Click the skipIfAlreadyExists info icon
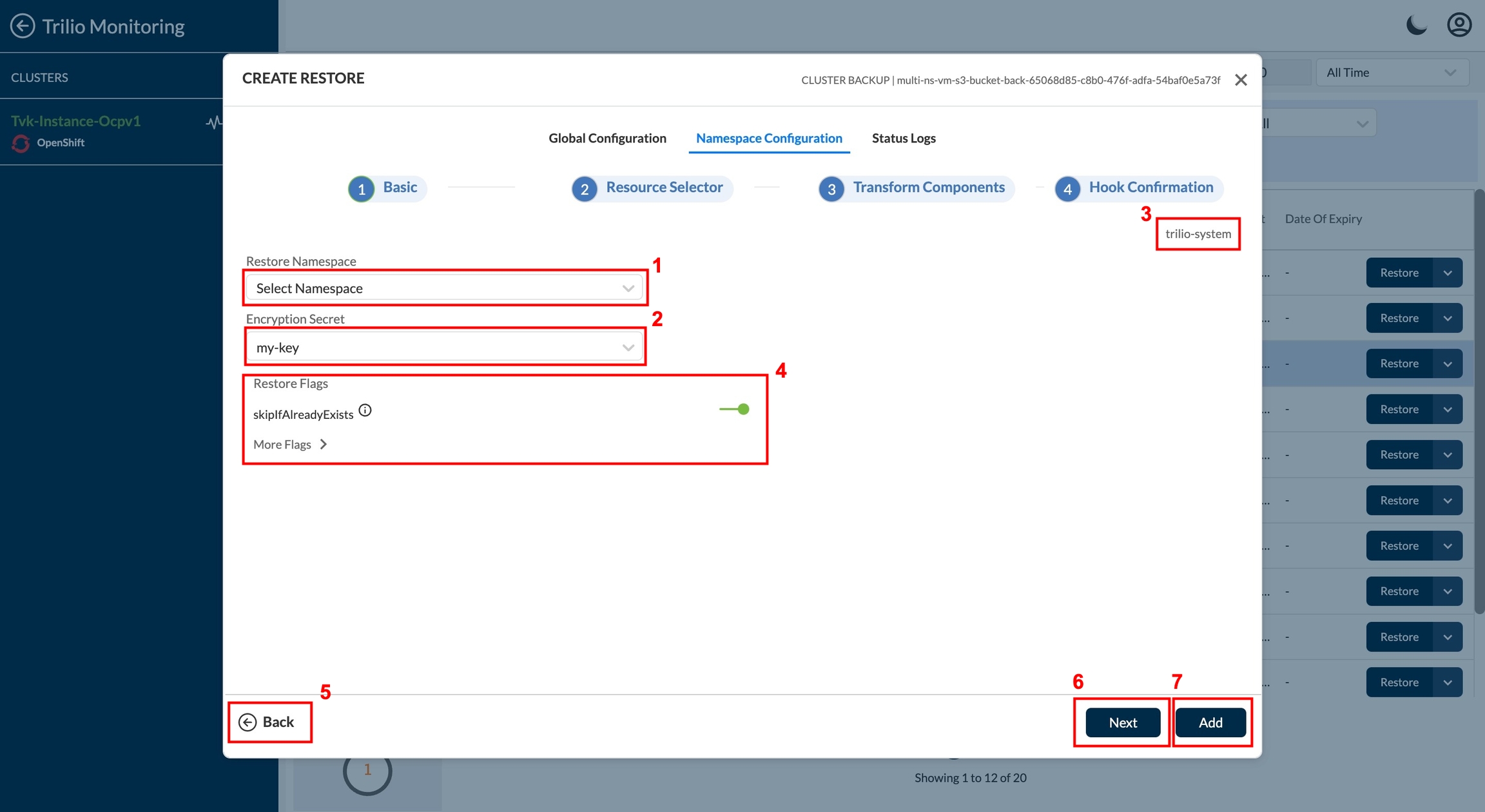 coord(365,411)
